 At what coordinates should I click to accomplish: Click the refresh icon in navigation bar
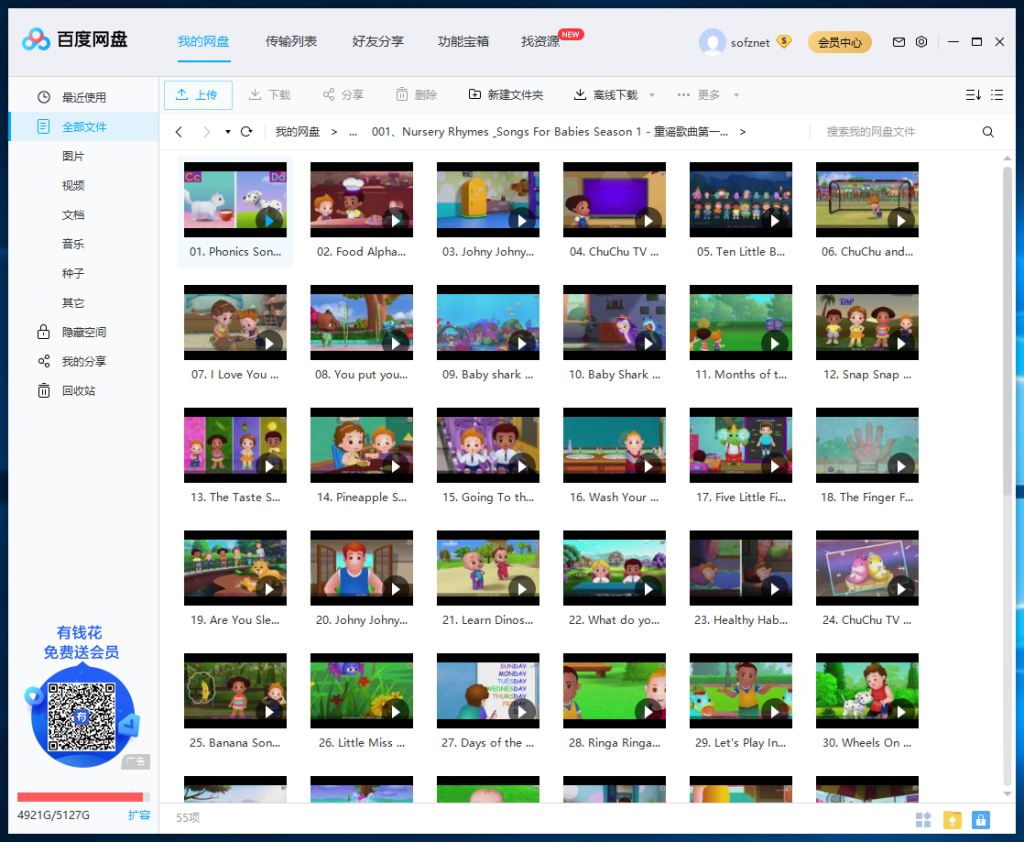pos(246,132)
